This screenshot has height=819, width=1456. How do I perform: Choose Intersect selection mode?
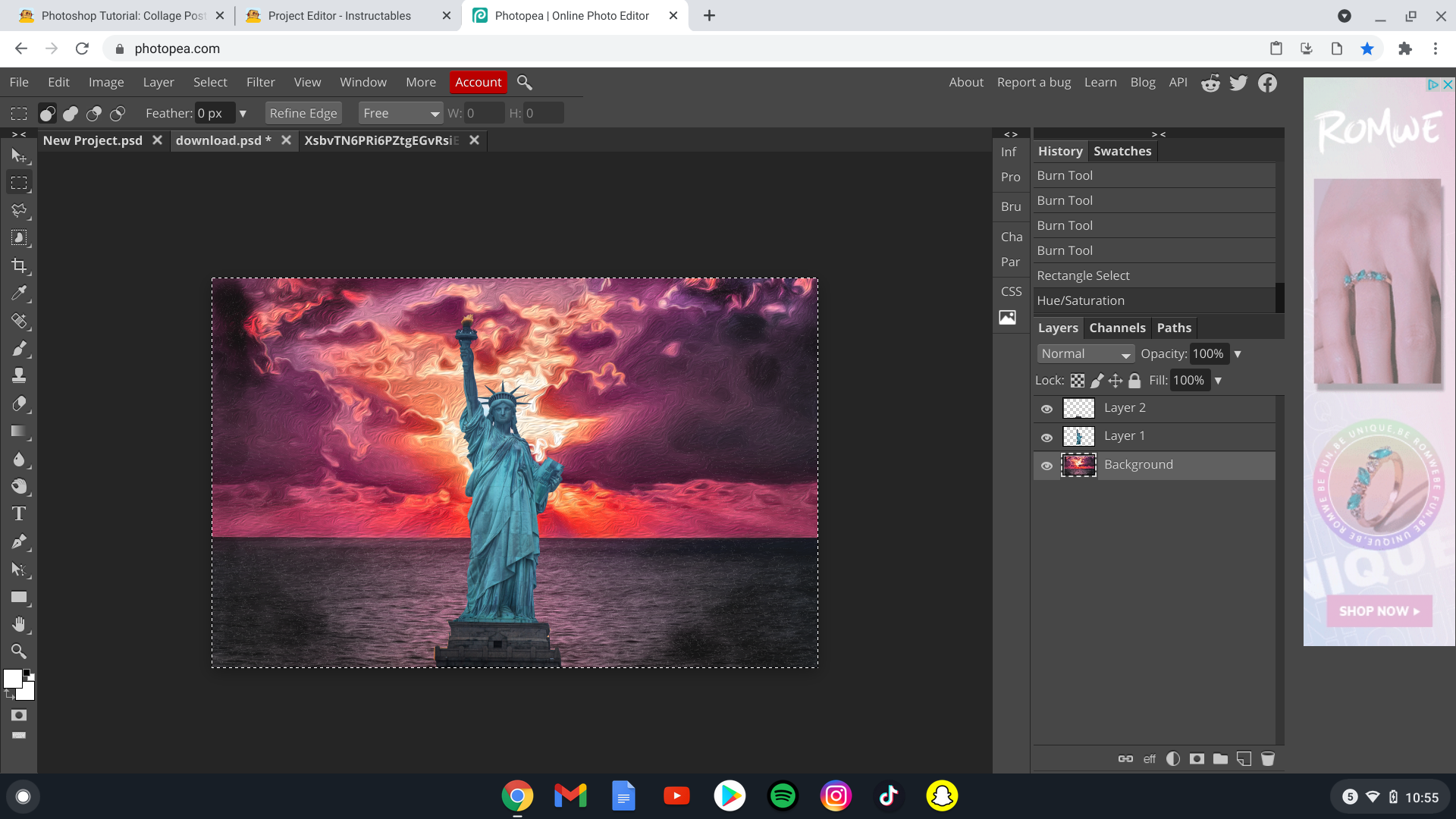(118, 113)
